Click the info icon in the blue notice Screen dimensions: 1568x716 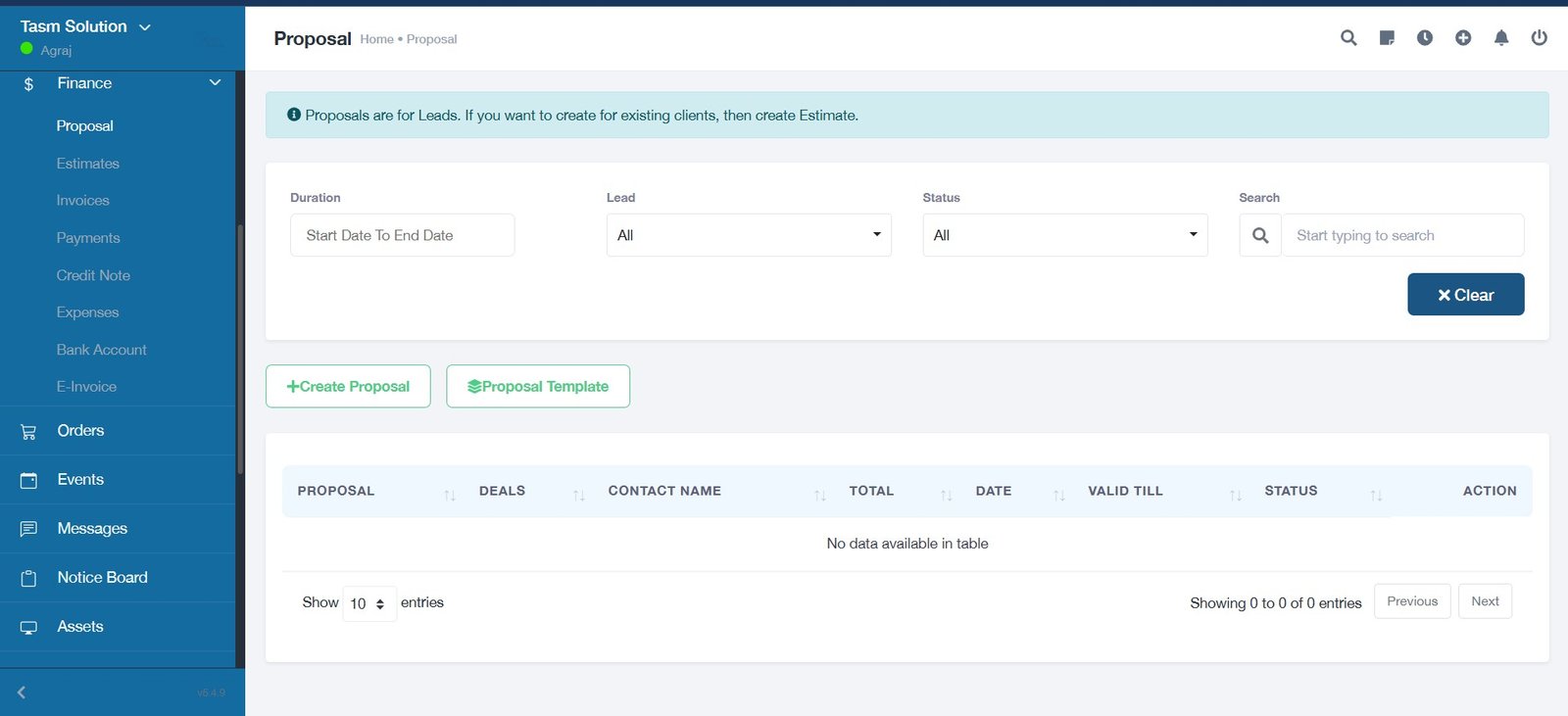pyautogui.click(x=294, y=115)
